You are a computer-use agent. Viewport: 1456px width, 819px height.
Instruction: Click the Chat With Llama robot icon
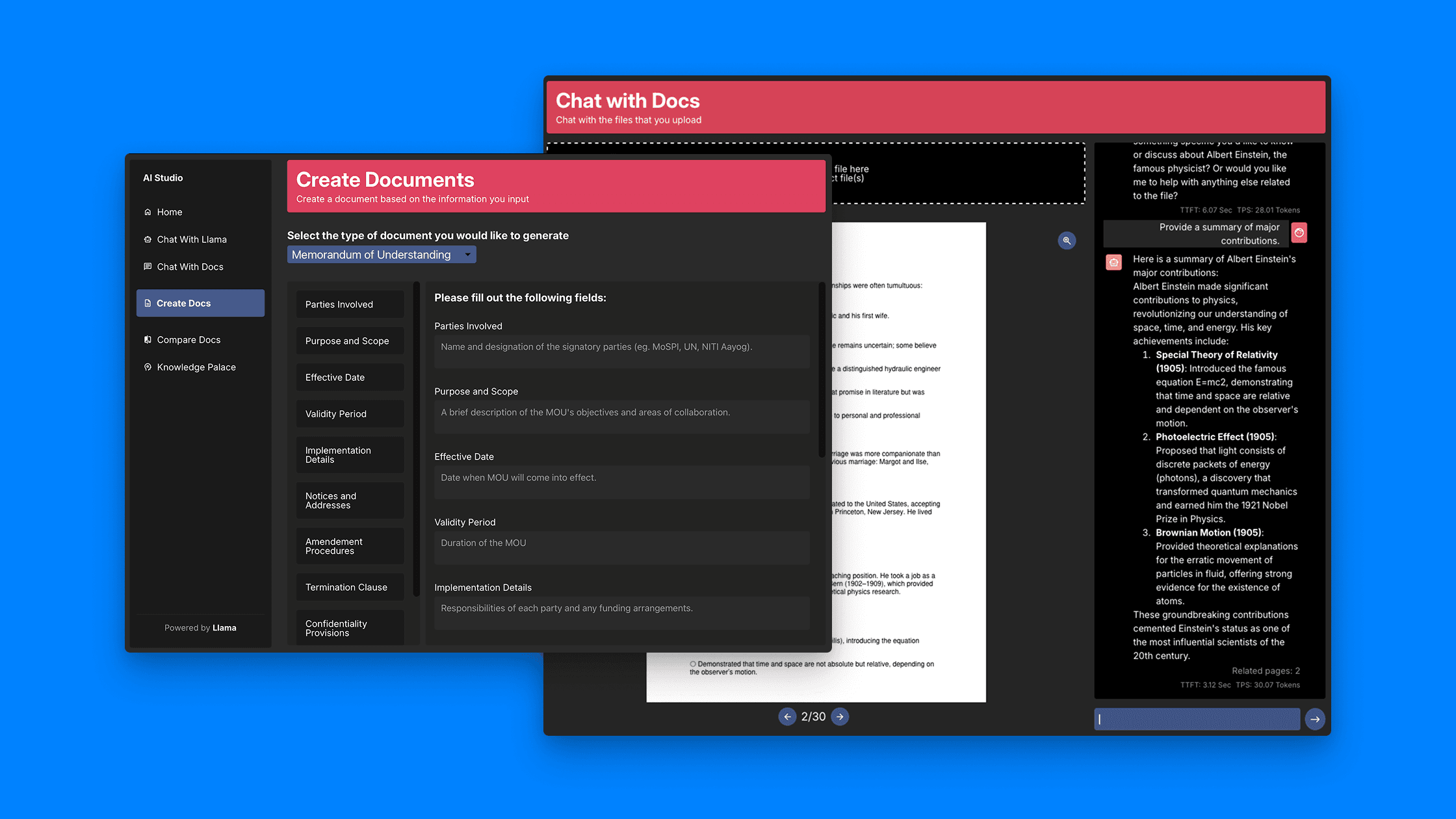[148, 239]
